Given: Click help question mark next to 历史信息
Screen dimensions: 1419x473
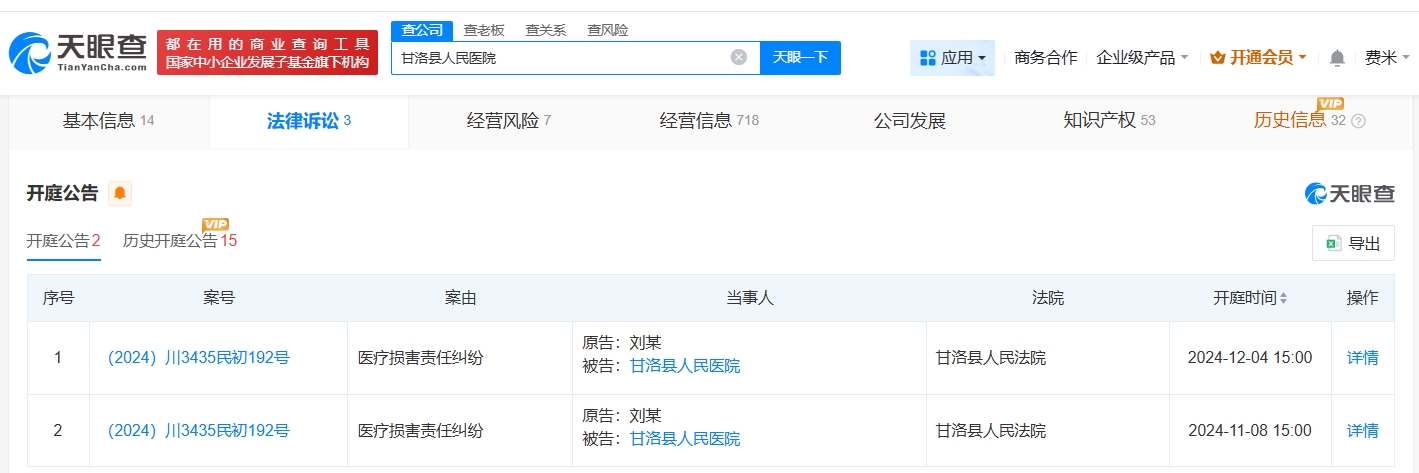Looking at the screenshot, I should (1358, 121).
